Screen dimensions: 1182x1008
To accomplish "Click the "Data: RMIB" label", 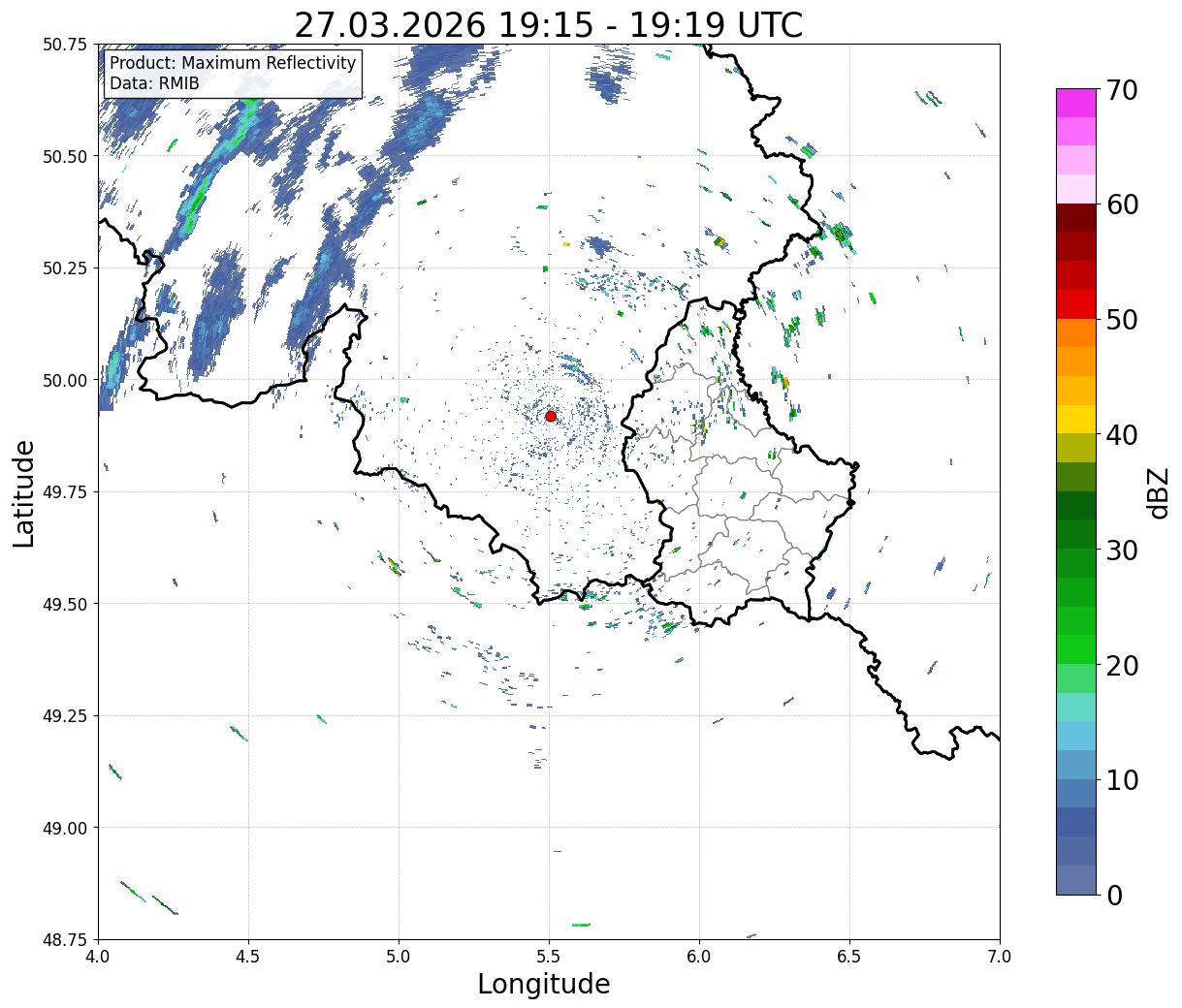I will point(154,84).
